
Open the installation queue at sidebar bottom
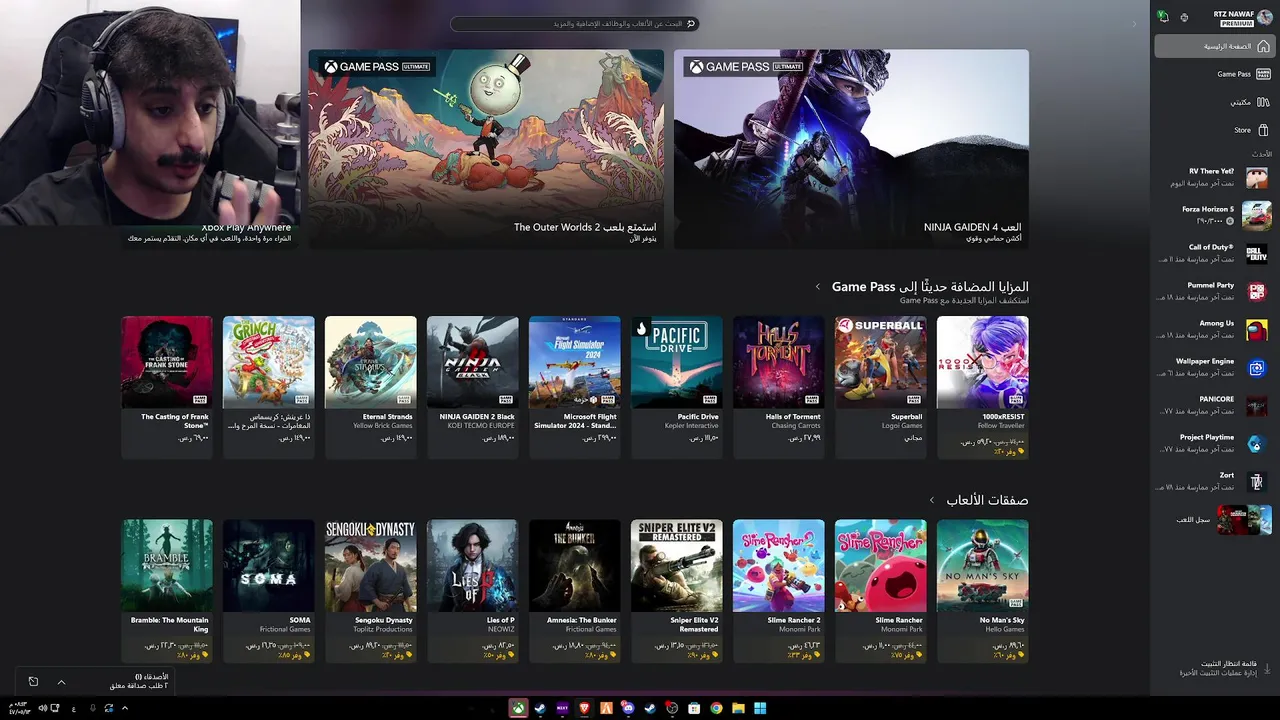tap(1224, 668)
